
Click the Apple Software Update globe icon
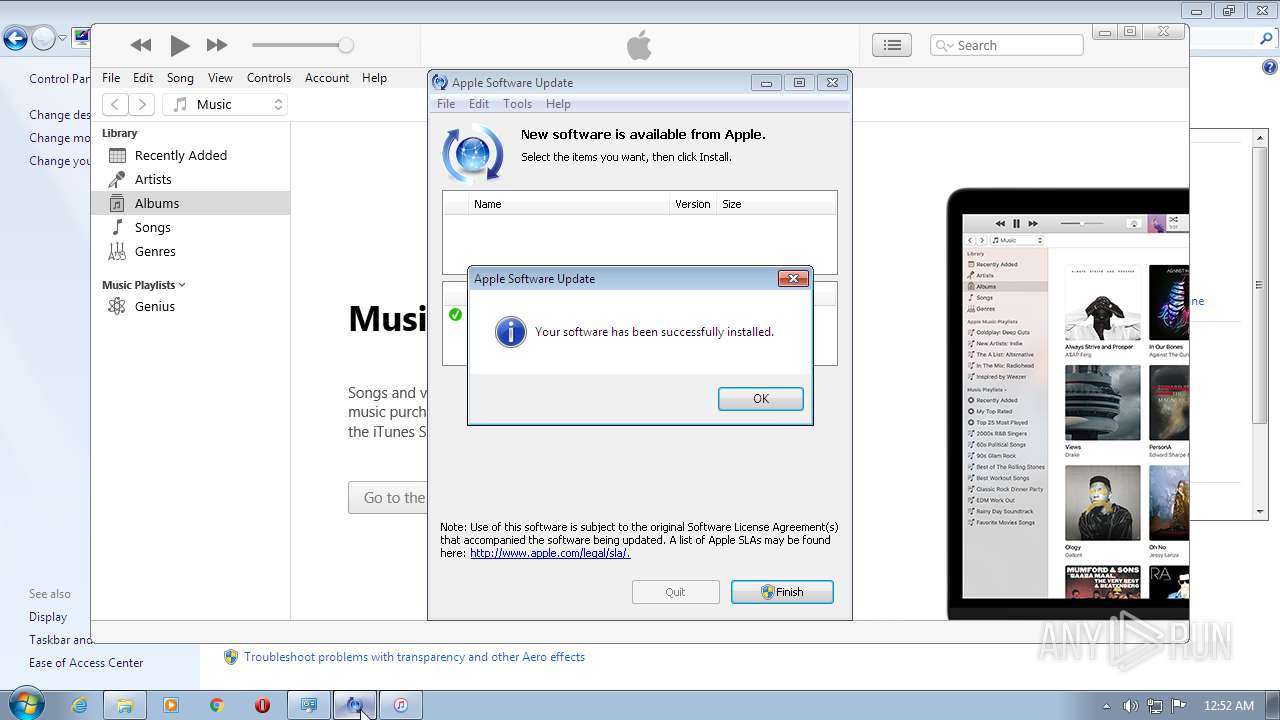472,154
